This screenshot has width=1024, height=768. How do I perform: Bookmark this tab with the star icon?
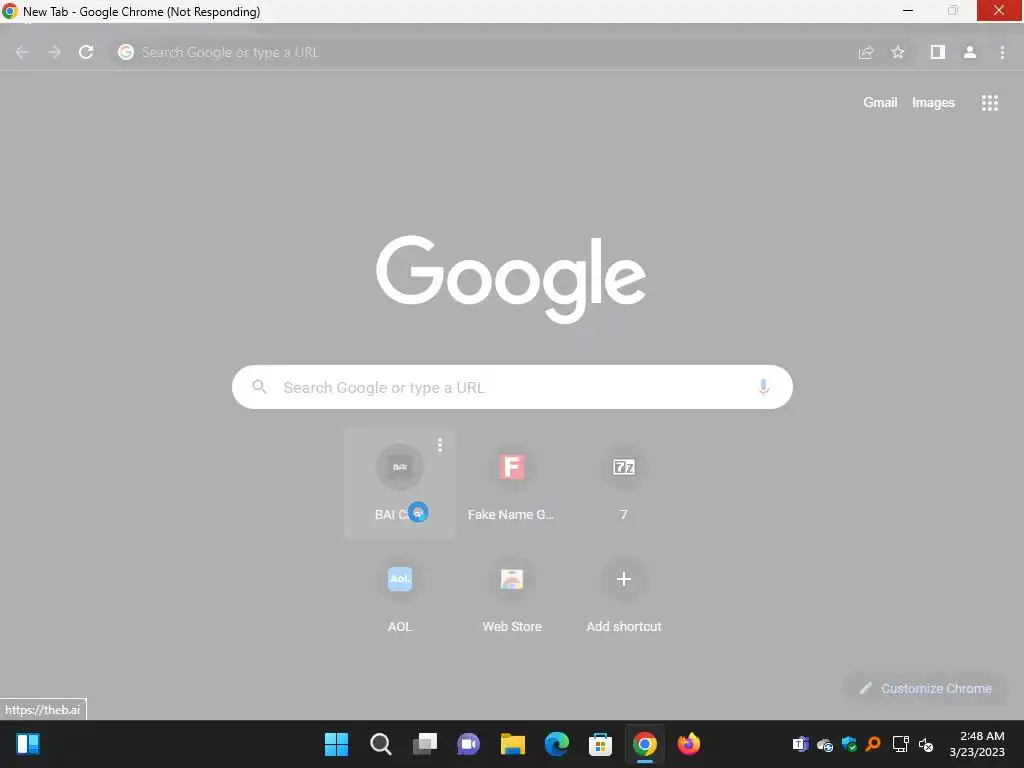(x=898, y=52)
